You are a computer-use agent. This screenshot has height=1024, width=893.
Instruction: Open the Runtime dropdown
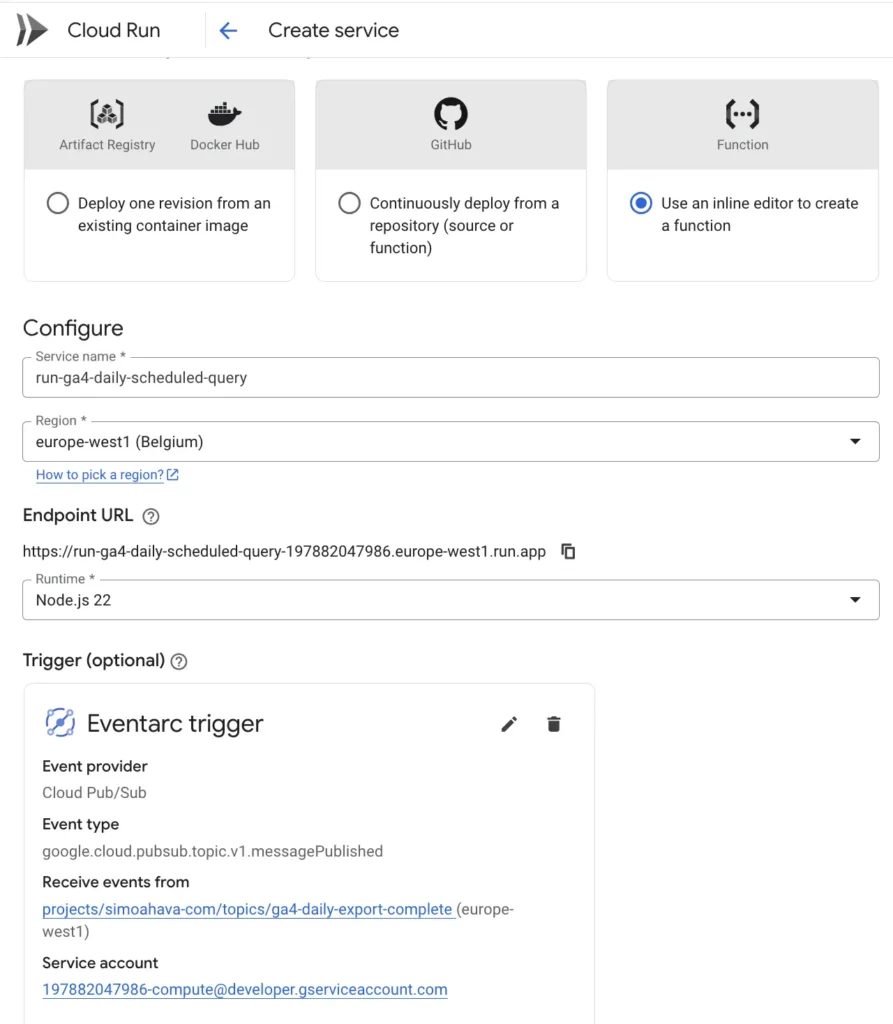click(x=855, y=600)
